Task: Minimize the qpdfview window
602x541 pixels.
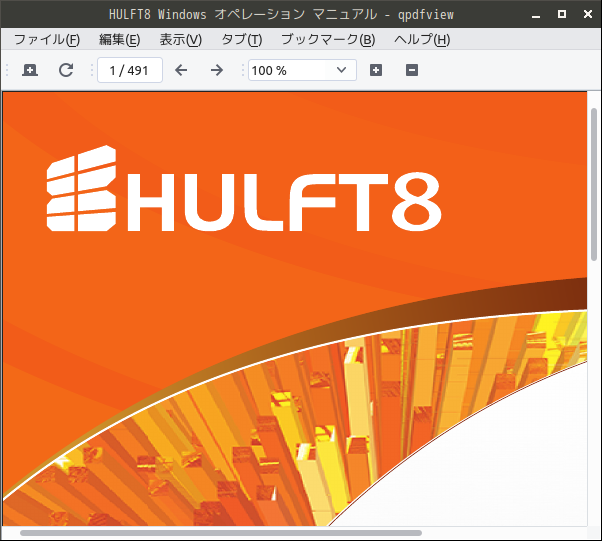Action: (536, 15)
